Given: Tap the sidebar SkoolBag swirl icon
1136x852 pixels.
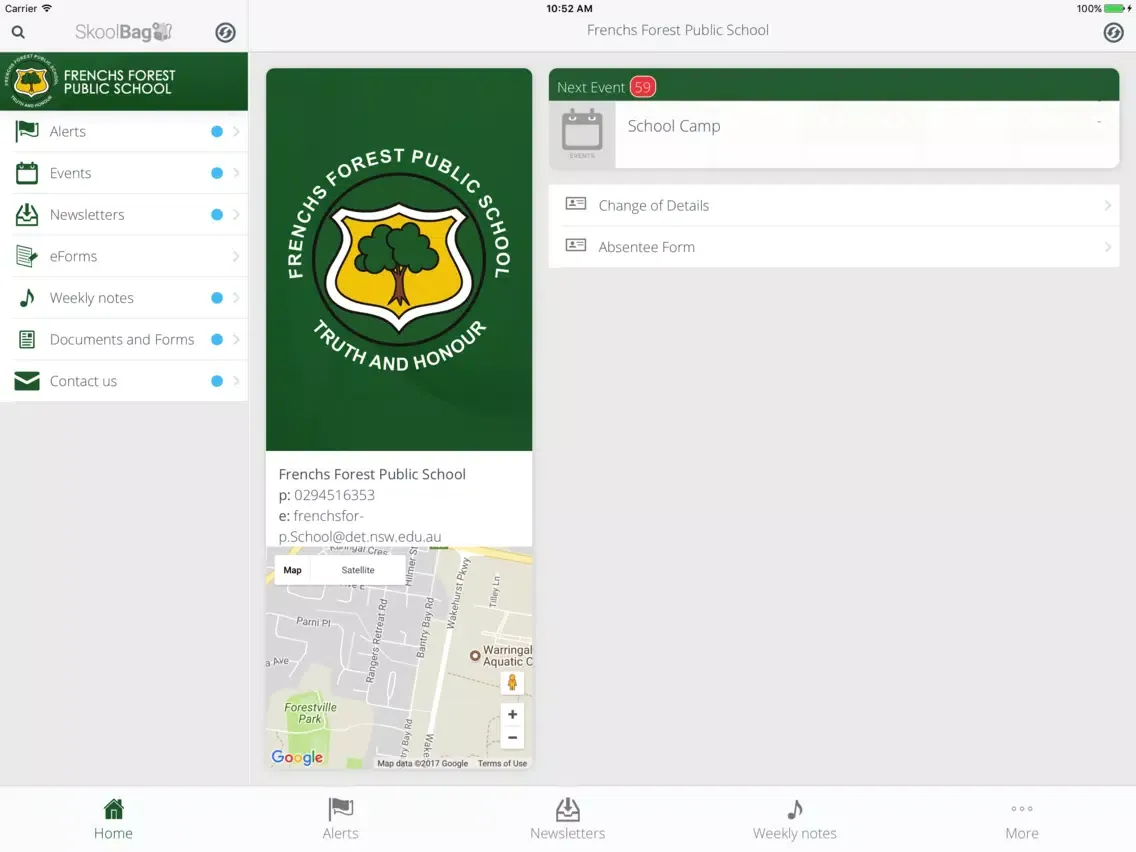Looking at the screenshot, I should [x=225, y=33].
